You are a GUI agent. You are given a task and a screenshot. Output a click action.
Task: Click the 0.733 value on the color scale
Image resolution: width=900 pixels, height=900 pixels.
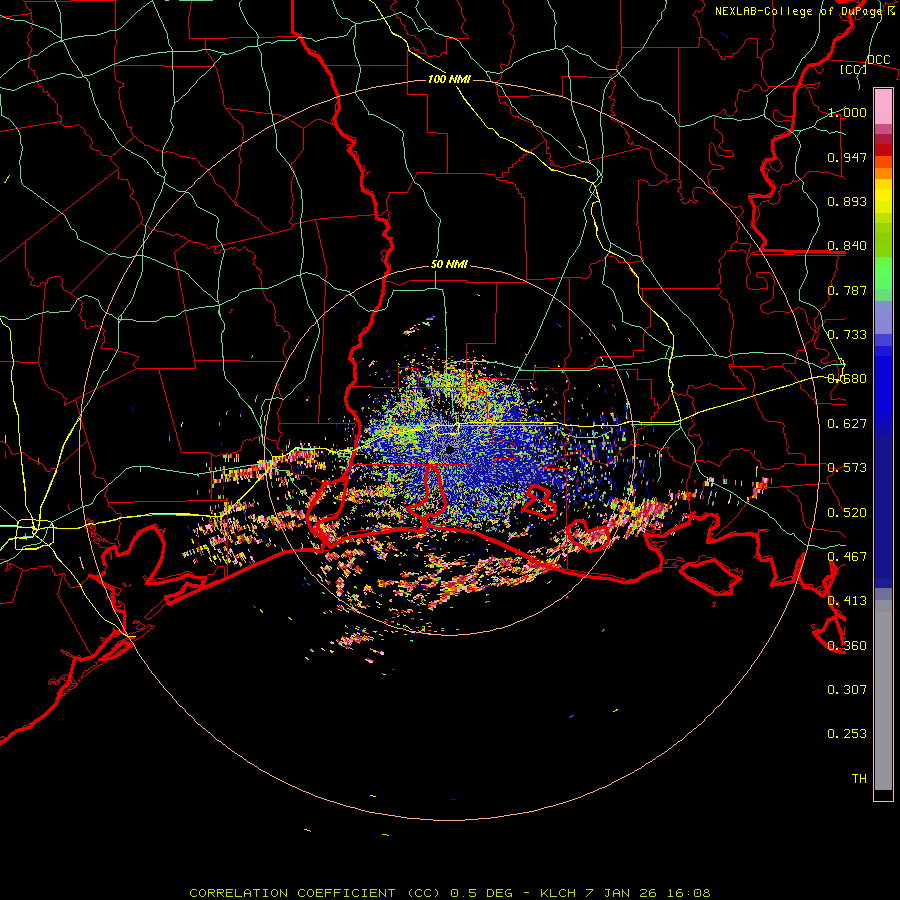[847, 335]
